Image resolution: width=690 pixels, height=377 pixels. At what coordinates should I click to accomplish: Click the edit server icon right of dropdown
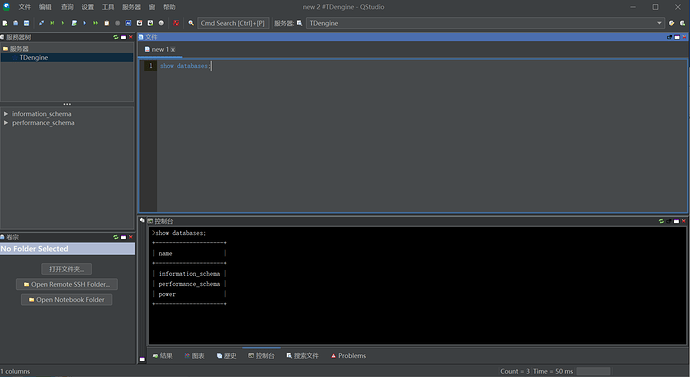[672, 23]
